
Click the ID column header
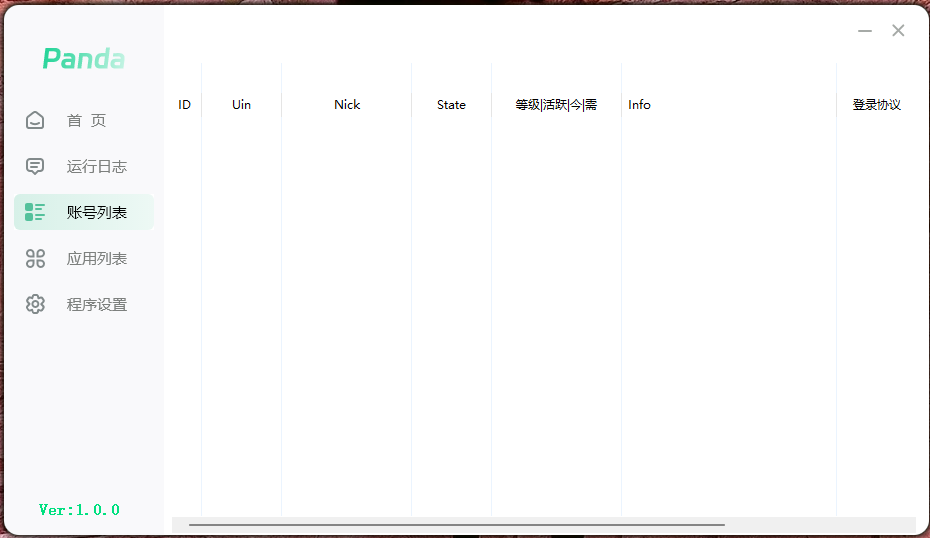pos(184,105)
